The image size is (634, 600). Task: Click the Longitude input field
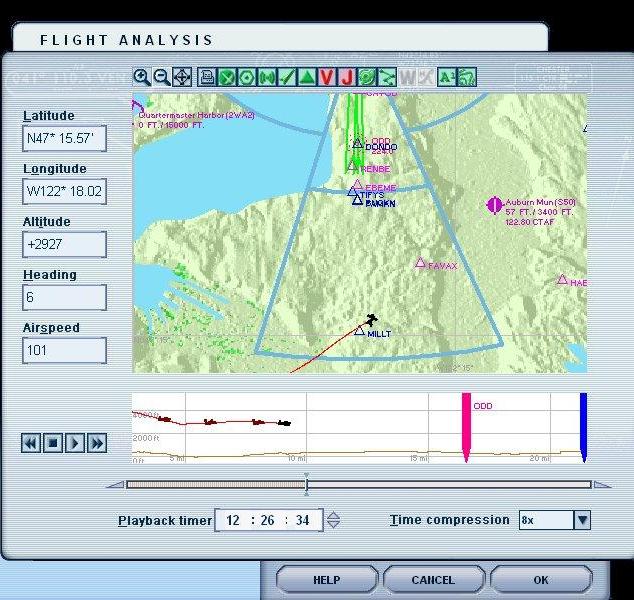(x=65, y=191)
